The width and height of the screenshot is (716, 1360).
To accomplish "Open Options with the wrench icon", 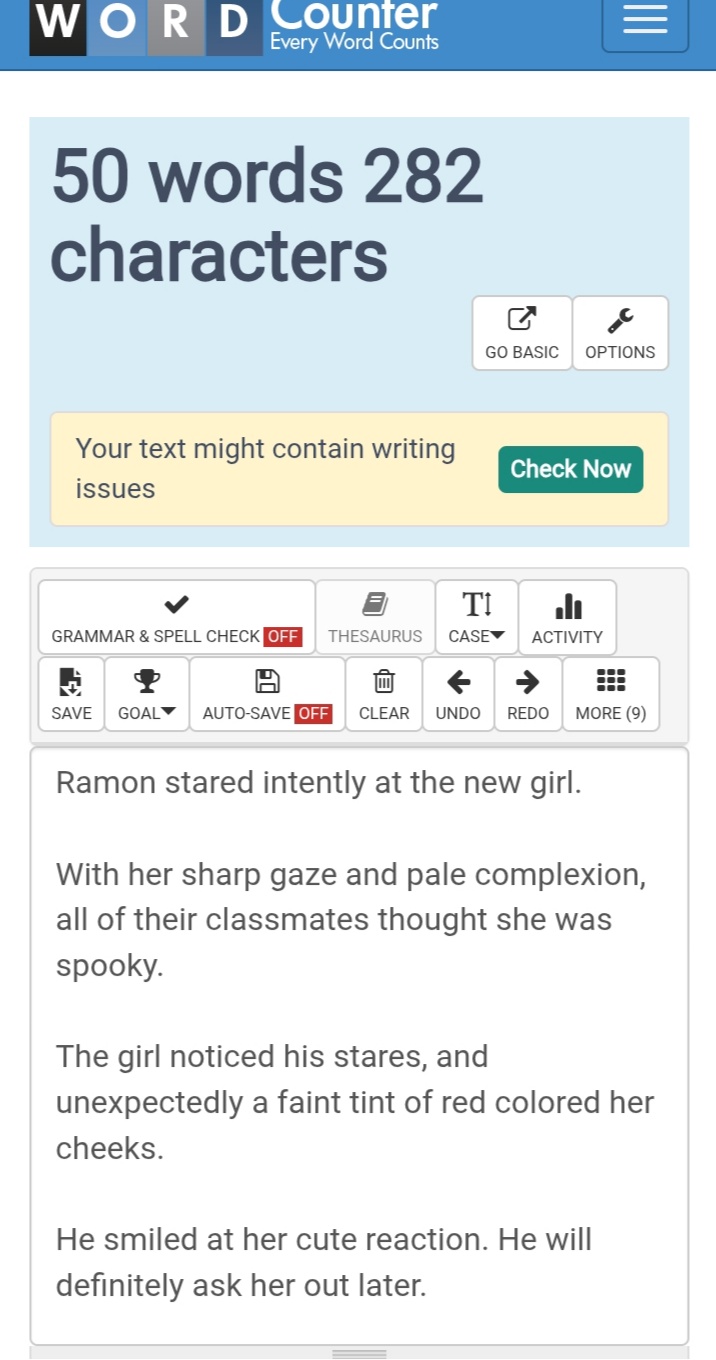I will [x=620, y=319].
